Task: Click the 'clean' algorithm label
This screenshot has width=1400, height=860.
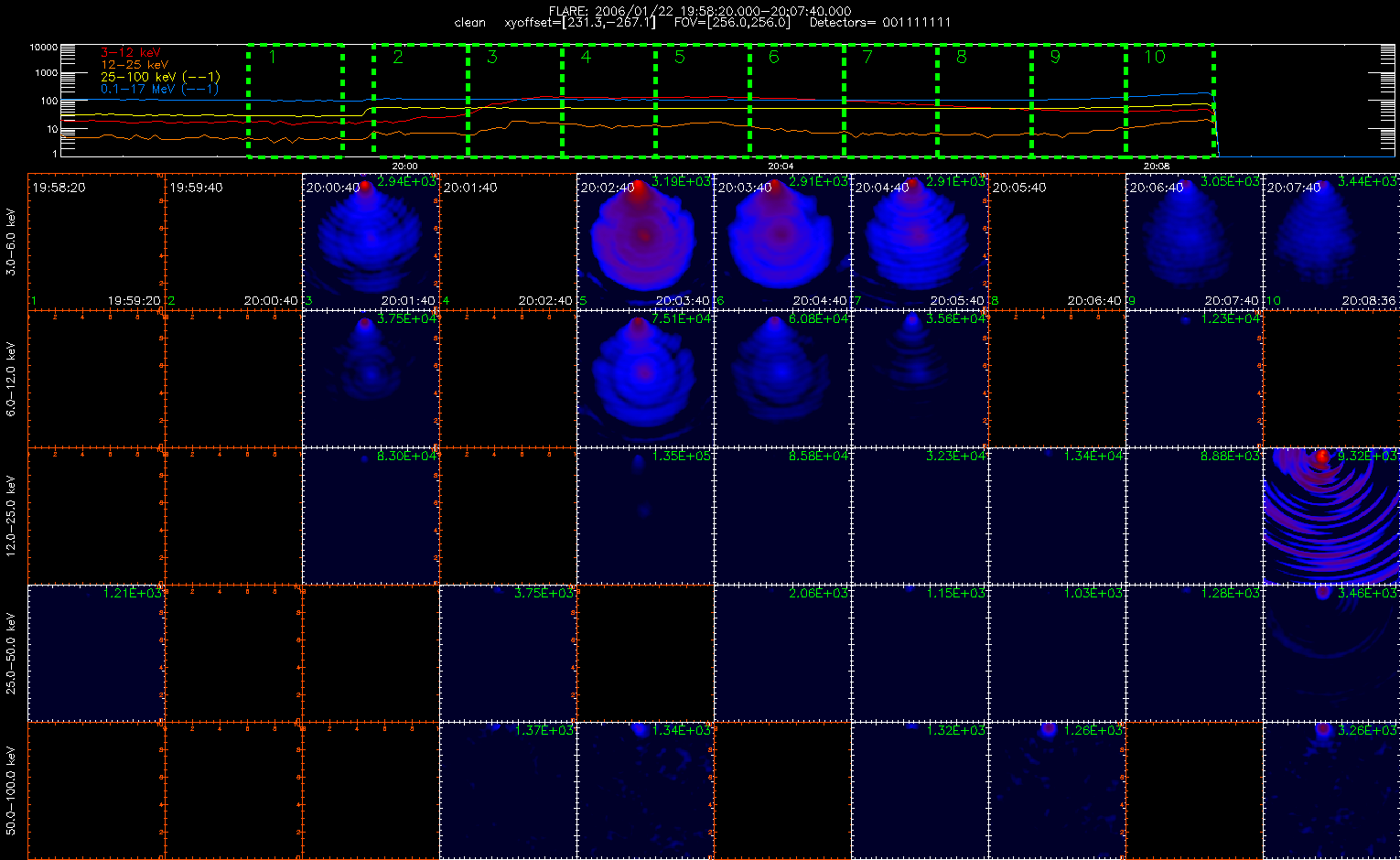Action: click(470, 22)
